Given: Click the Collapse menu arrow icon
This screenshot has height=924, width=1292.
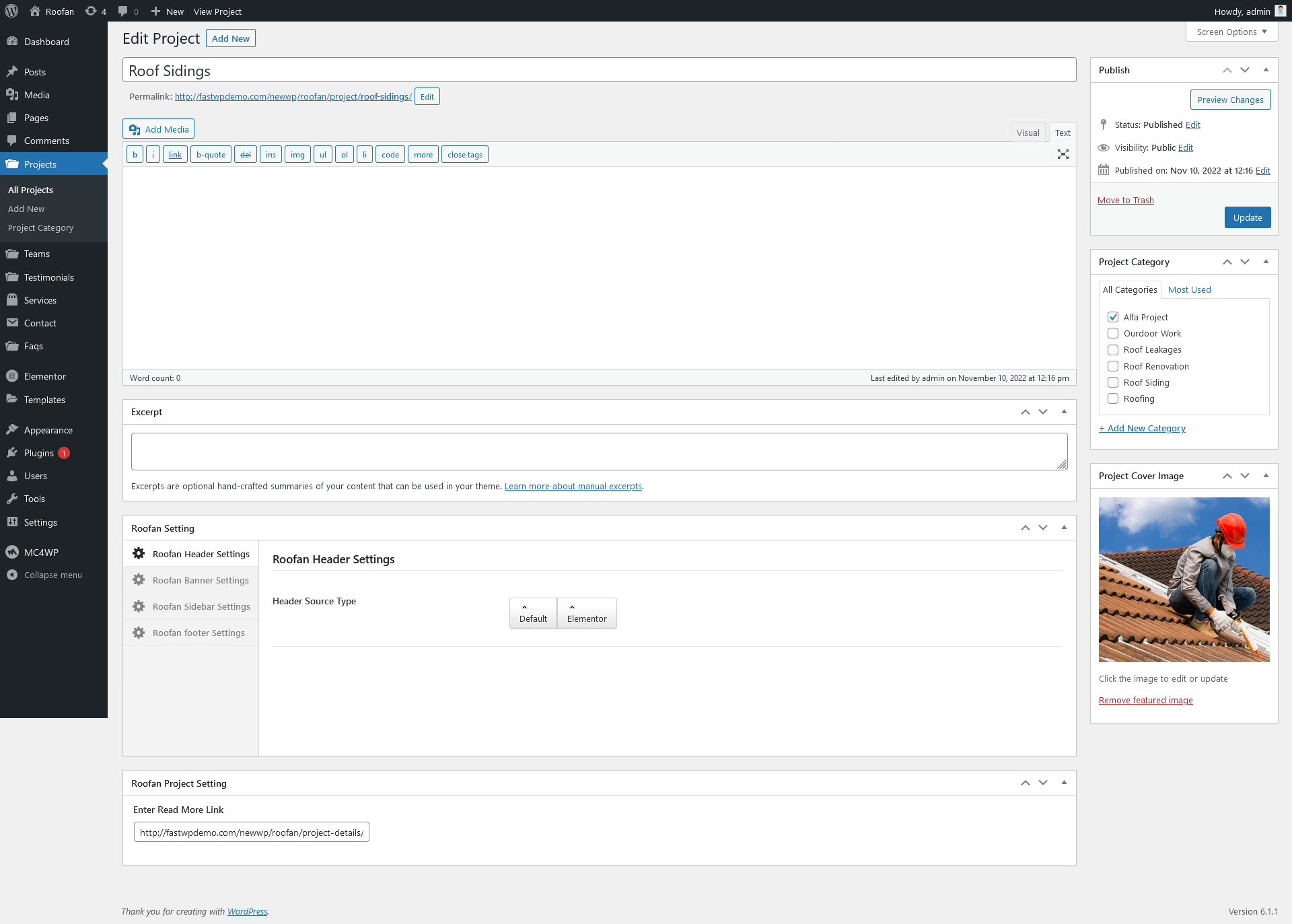Looking at the screenshot, I should point(12,575).
